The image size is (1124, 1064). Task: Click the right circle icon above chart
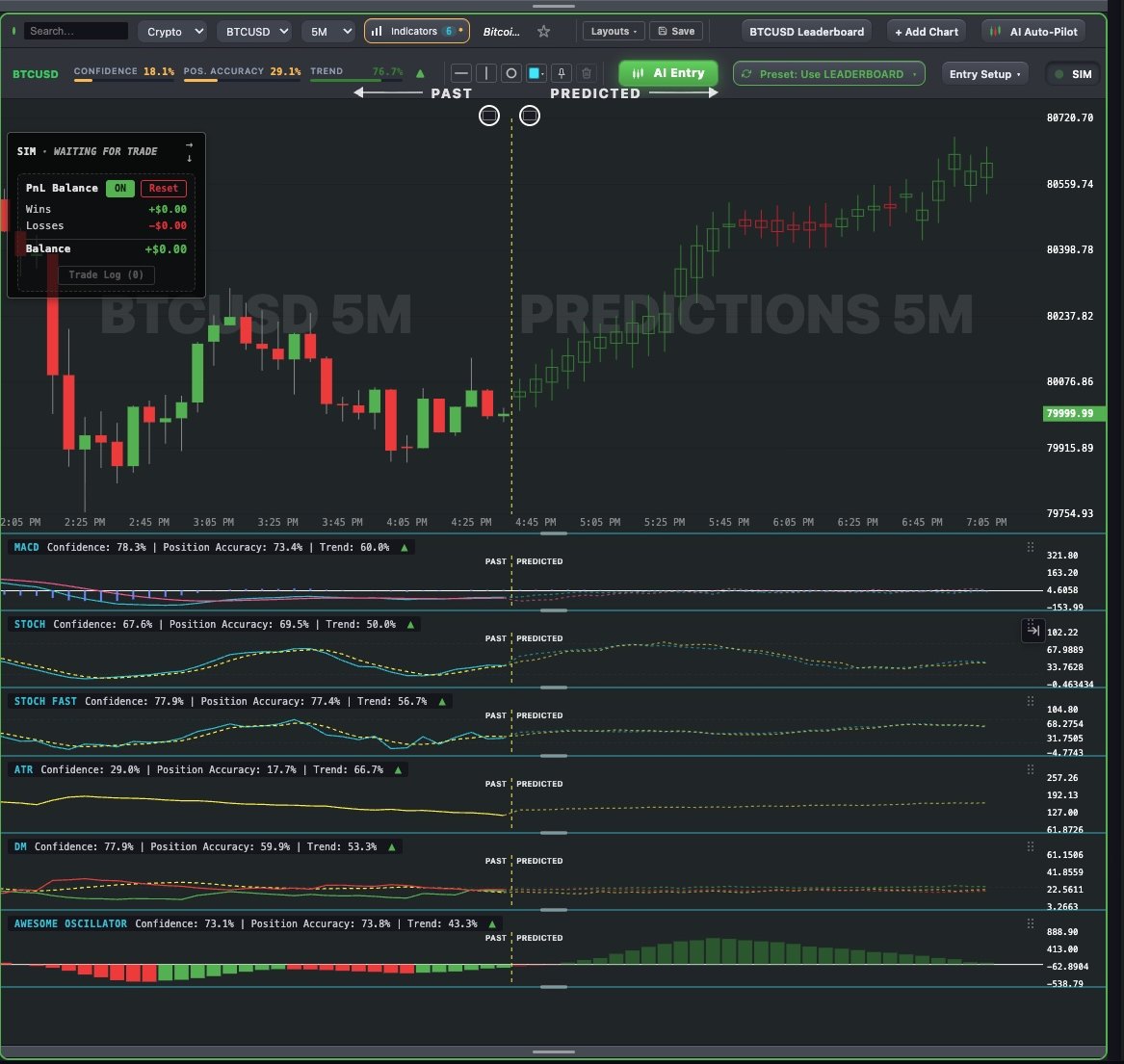click(x=529, y=116)
